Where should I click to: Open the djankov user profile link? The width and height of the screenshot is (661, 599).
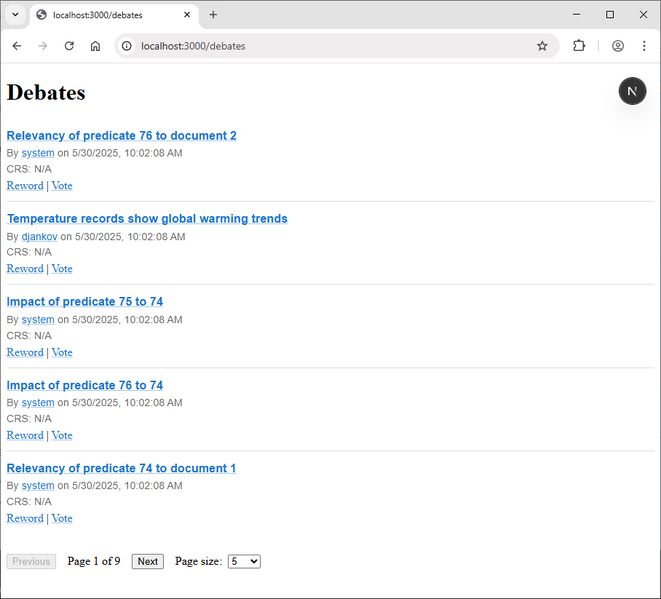[39, 236]
